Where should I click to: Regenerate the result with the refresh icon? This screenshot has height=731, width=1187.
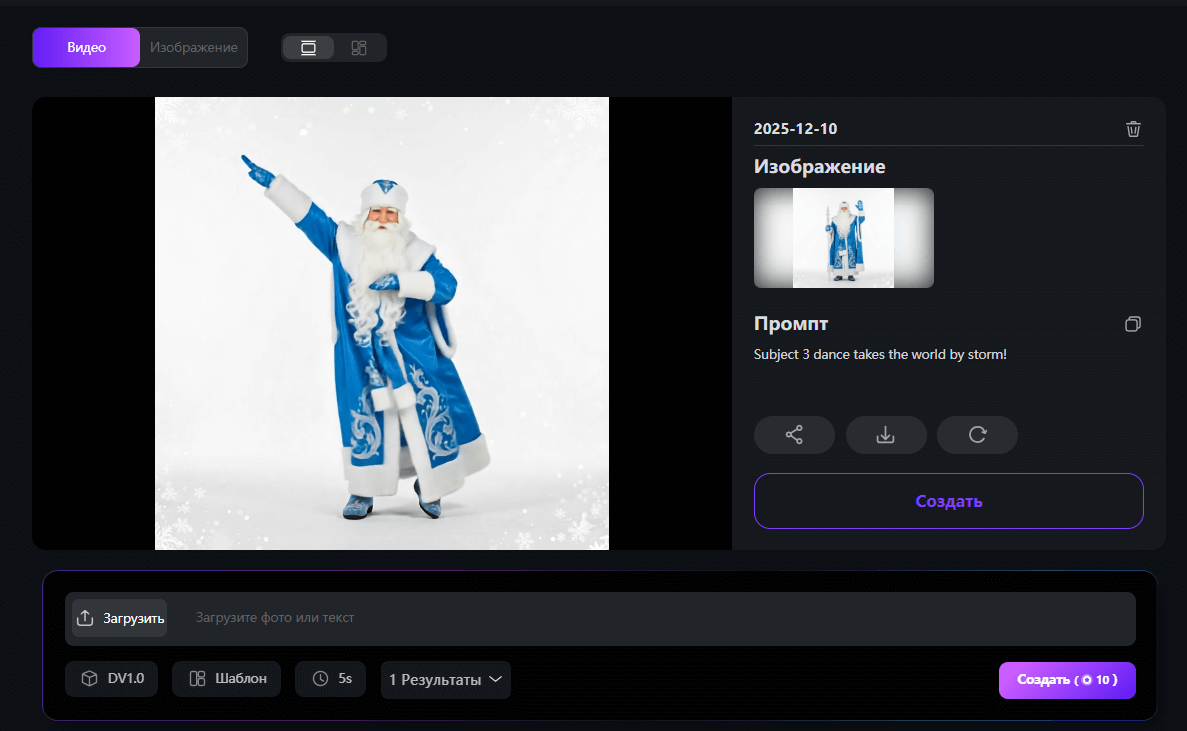pyautogui.click(x=977, y=435)
